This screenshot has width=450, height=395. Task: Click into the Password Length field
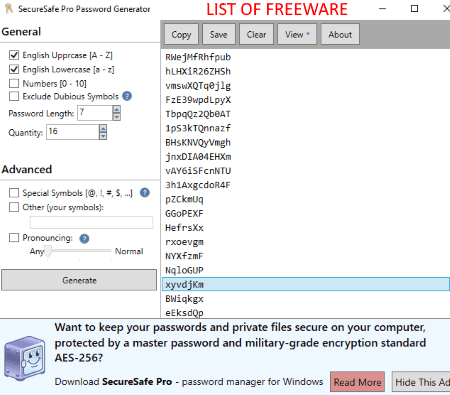click(95, 113)
